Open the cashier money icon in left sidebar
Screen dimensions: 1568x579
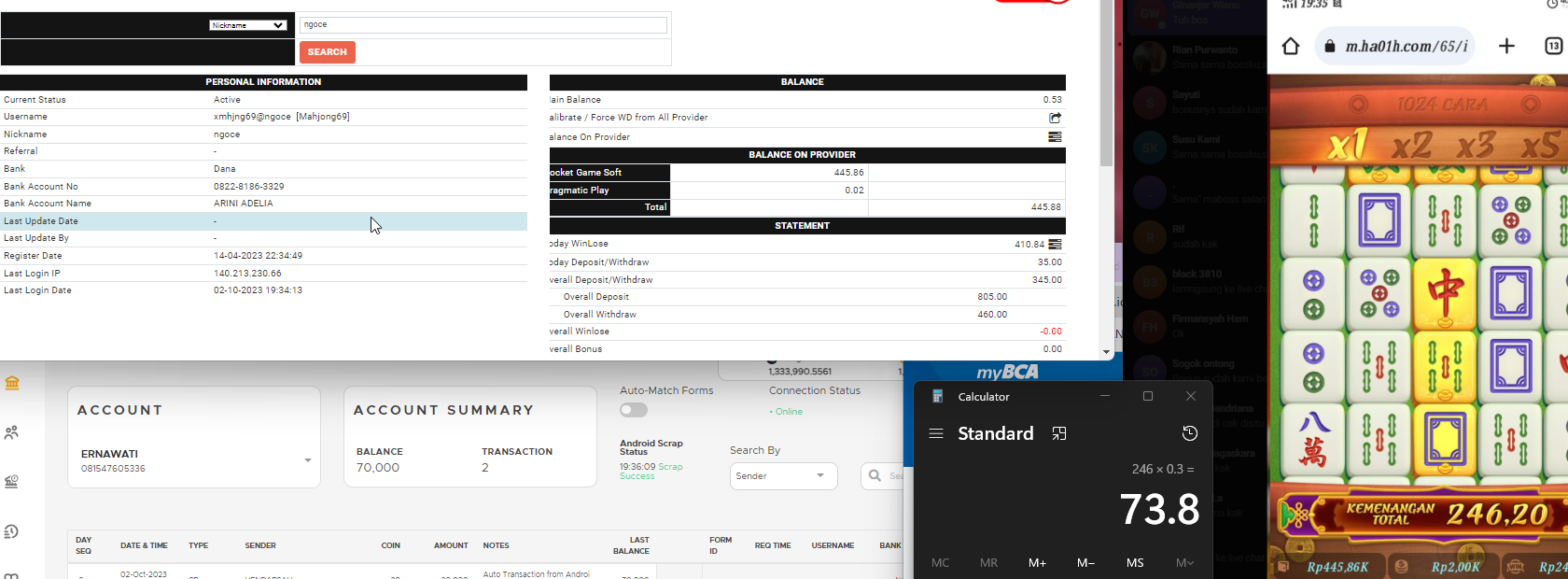12,482
